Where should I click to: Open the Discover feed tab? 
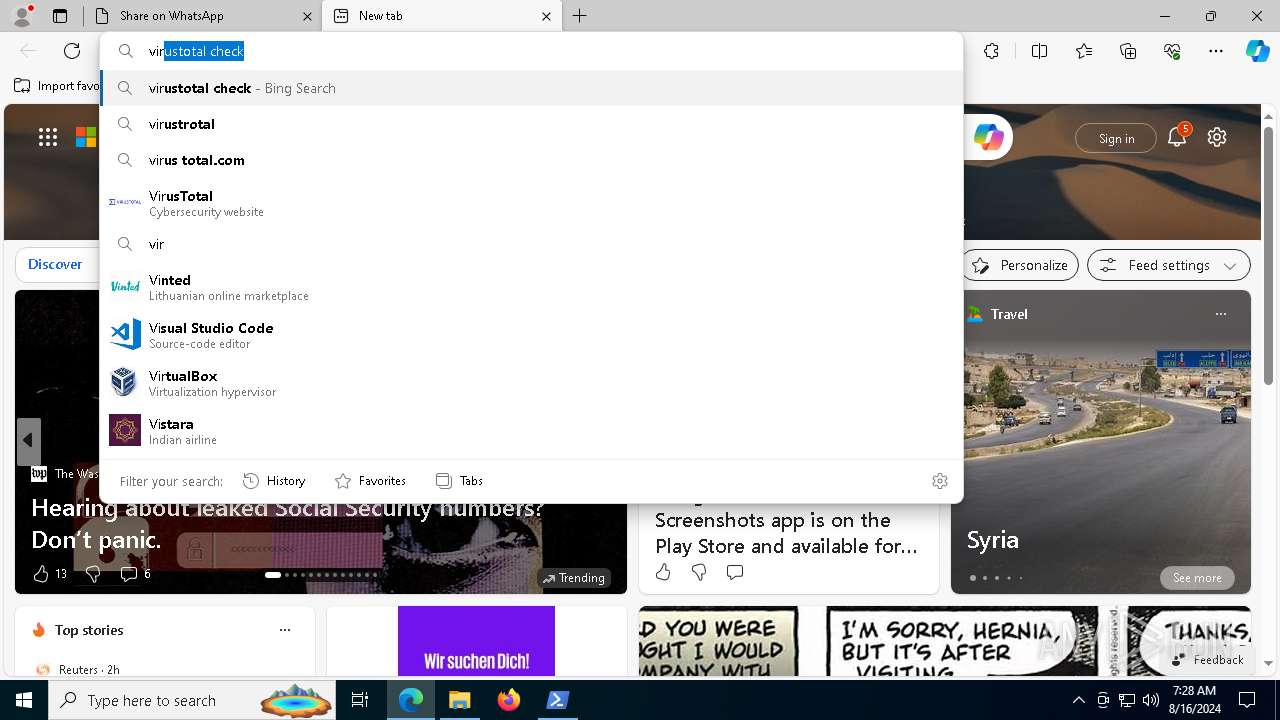point(55,264)
